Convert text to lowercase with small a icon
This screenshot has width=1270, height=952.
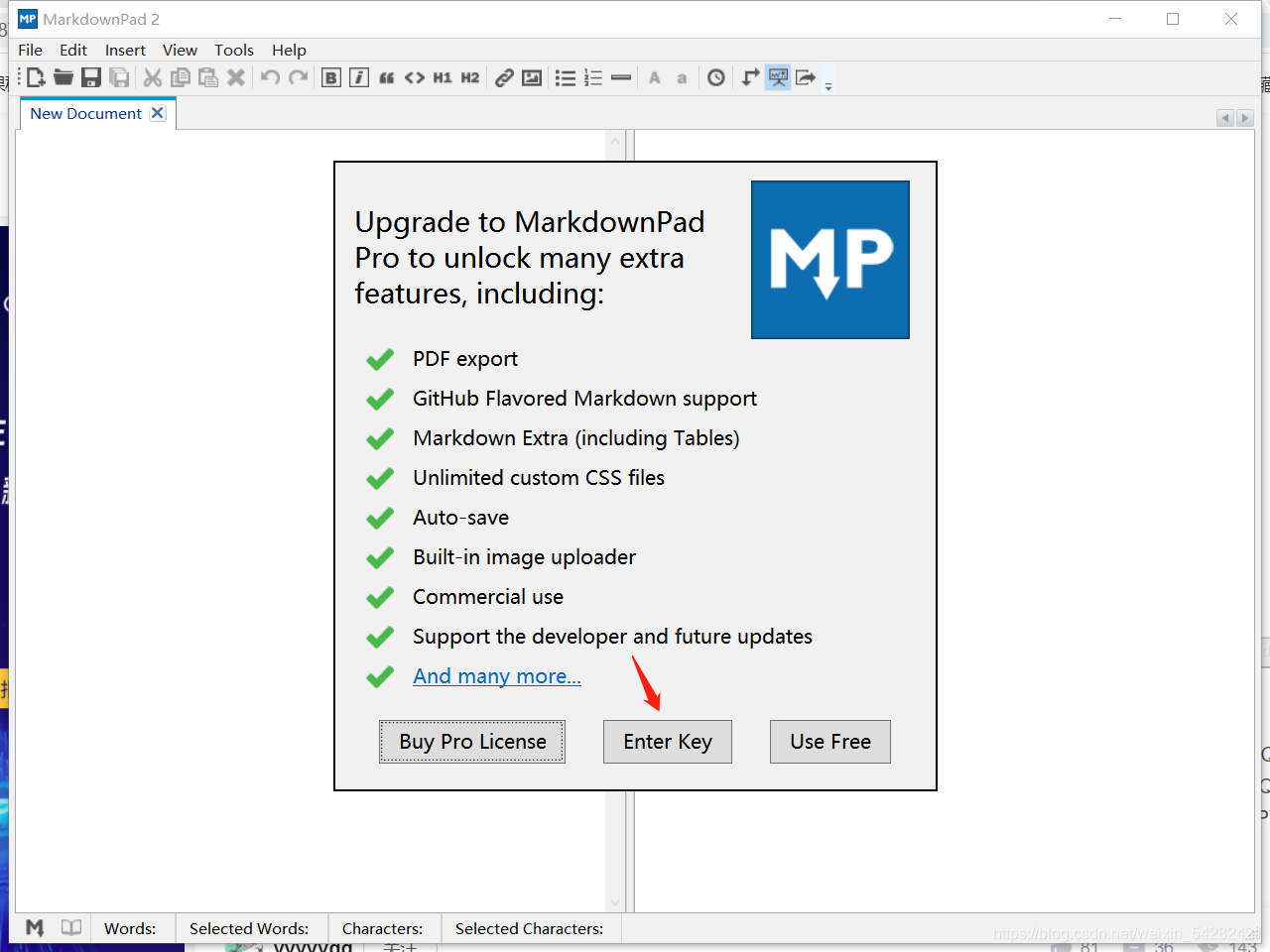pos(682,77)
